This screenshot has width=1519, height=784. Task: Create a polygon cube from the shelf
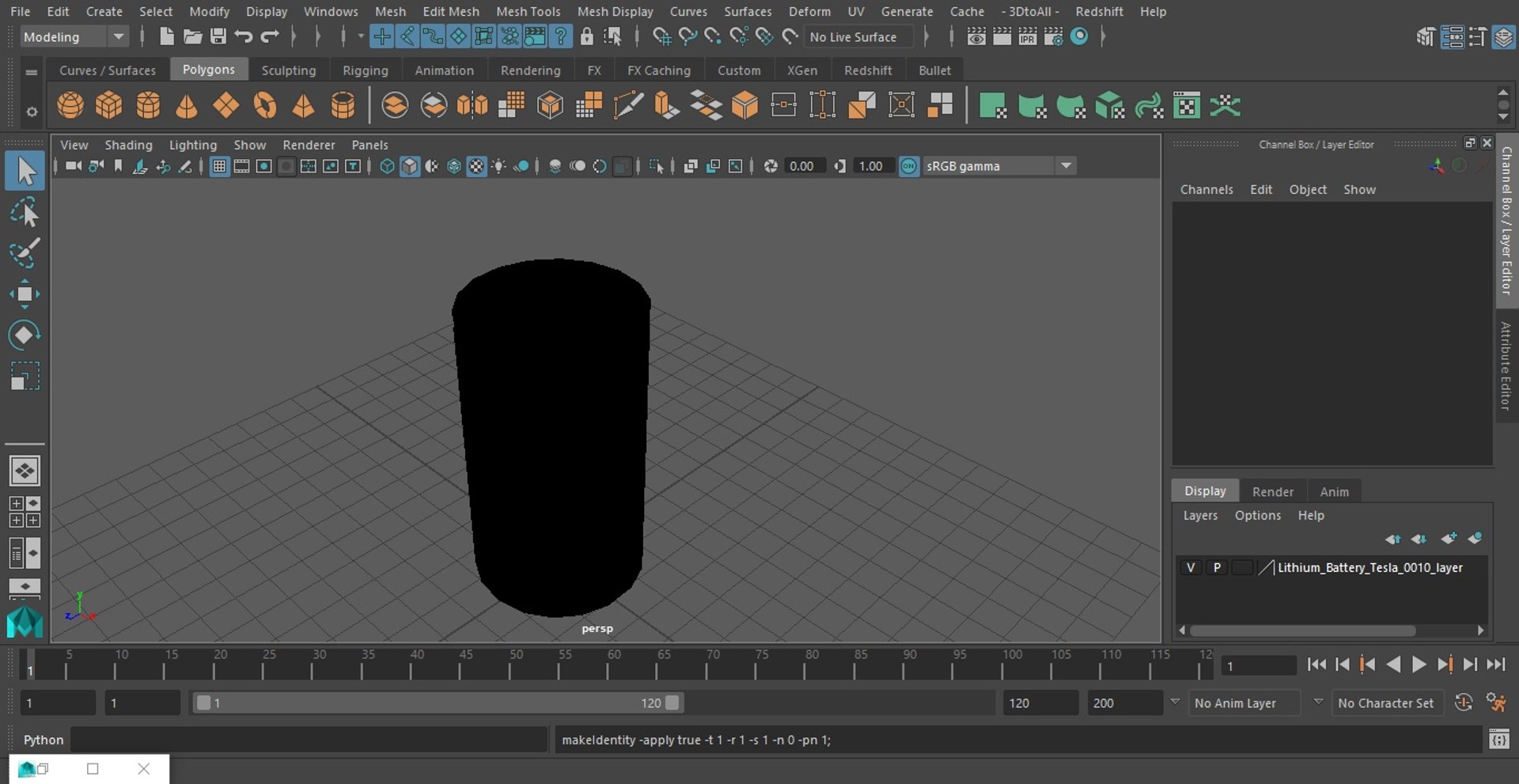(109, 105)
